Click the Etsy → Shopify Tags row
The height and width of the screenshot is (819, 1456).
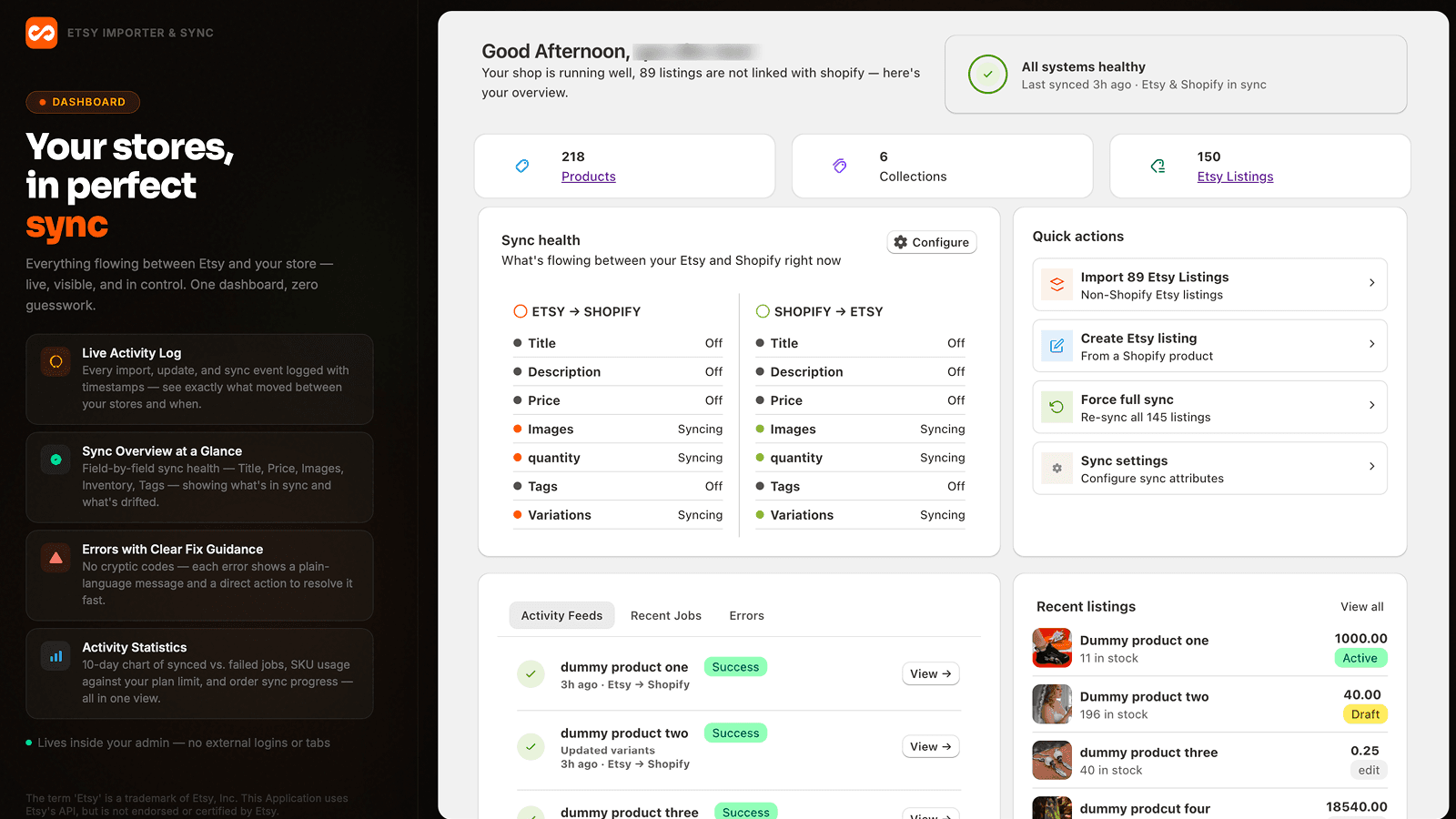[618, 487]
